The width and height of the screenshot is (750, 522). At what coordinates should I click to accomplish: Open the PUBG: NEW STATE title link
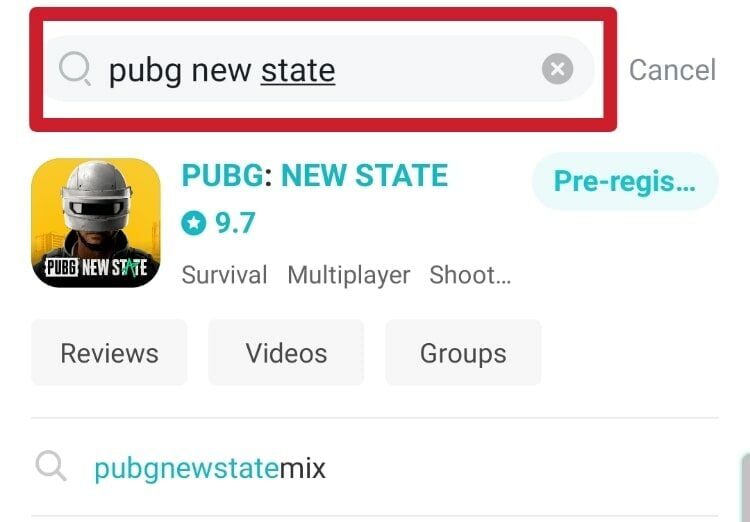[315, 175]
